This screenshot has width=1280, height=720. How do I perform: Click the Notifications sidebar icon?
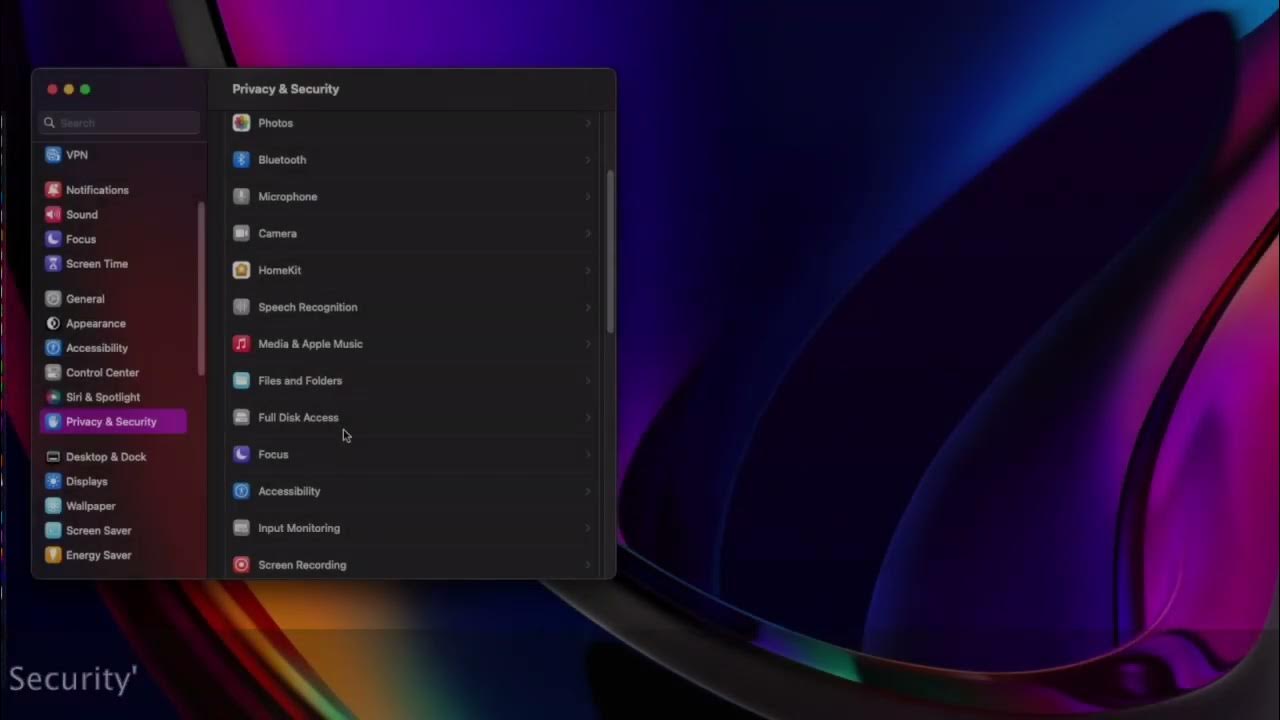click(53, 190)
